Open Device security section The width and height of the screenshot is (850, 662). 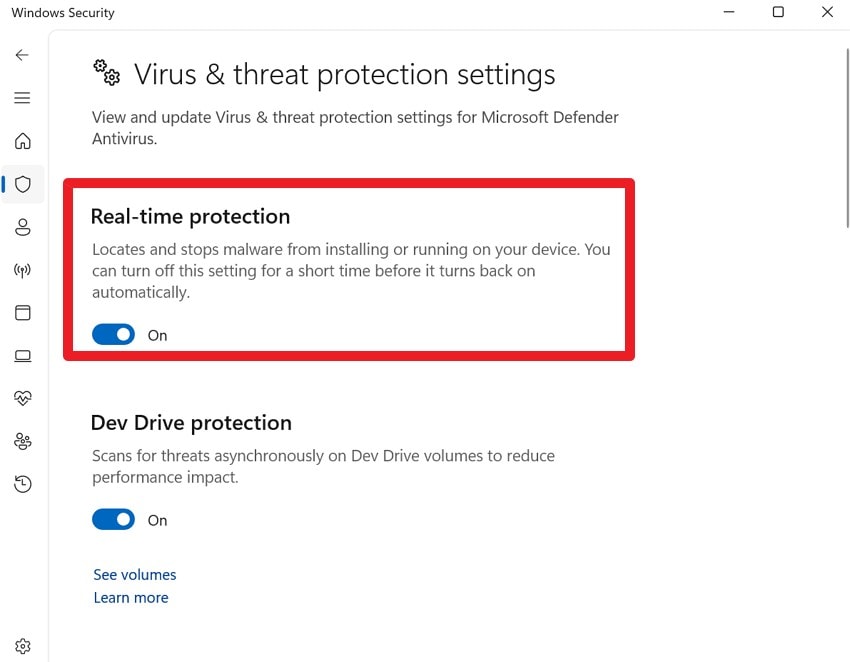(x=22, y=355)
